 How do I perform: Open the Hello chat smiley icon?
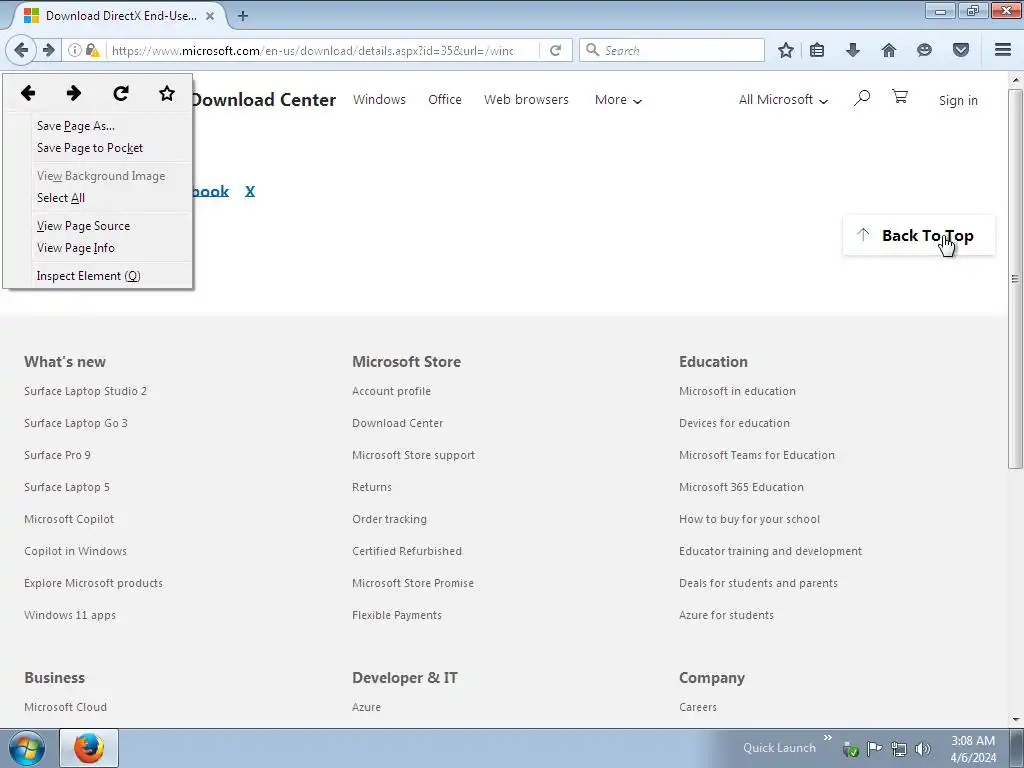point(924,50)
